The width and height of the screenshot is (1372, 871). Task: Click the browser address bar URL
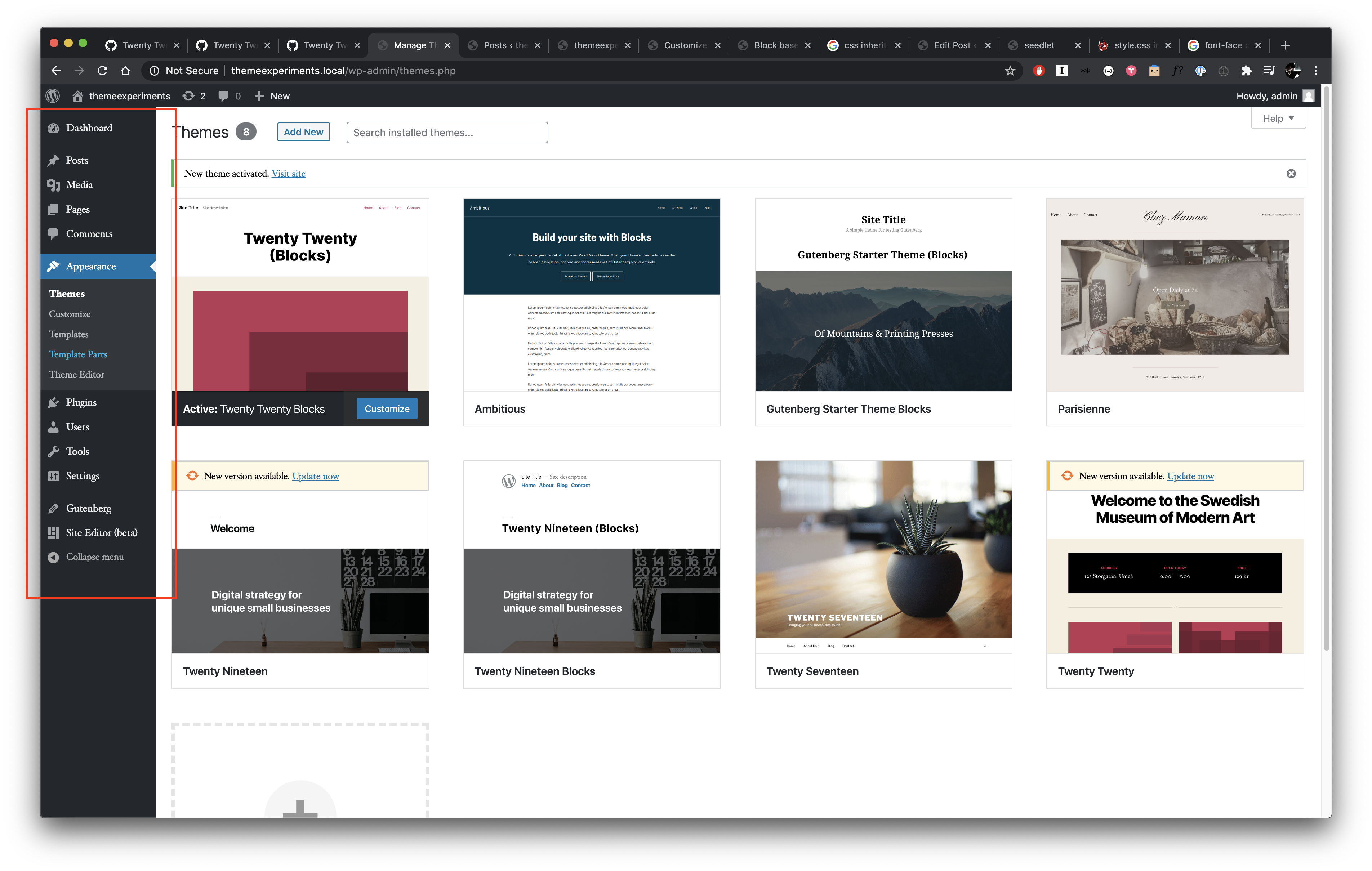tap(344, 71)
